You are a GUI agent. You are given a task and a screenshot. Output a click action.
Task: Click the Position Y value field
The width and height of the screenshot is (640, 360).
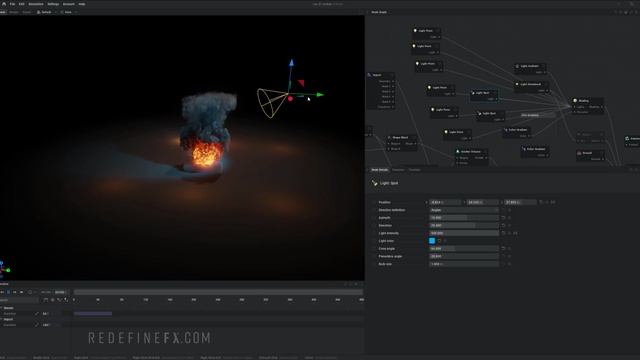483,202
